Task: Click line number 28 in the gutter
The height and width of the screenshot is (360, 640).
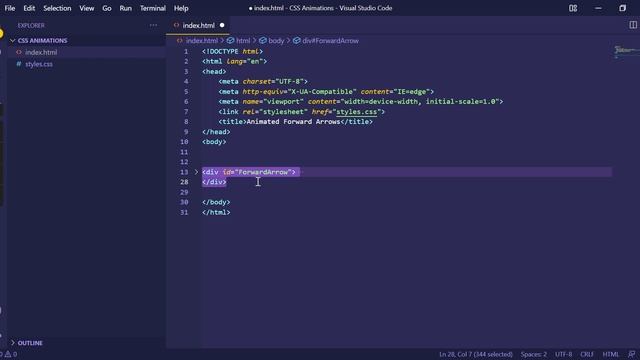Action: (184, 182)
